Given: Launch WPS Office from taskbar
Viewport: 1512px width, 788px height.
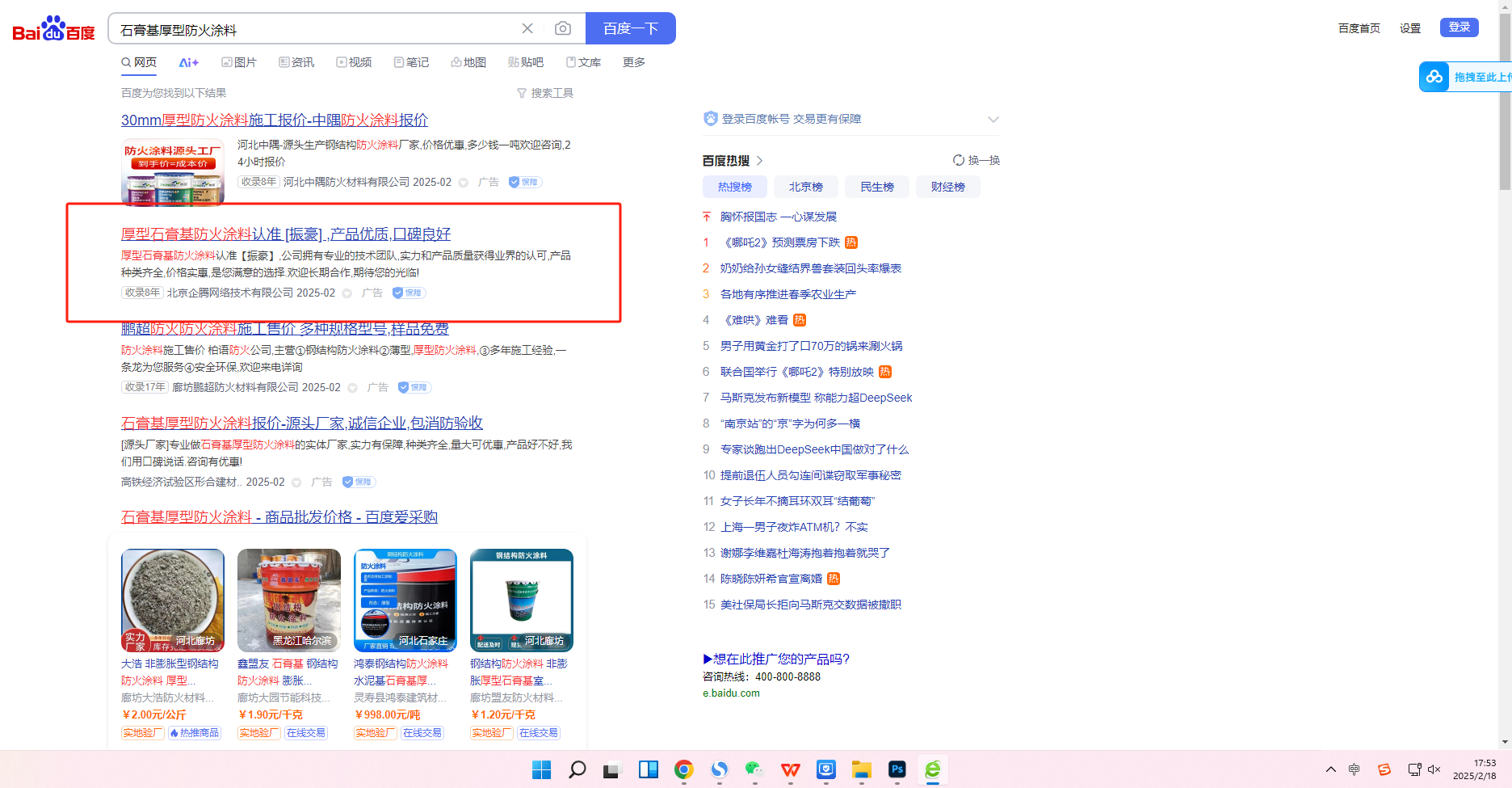Looking at the screenshot, I should (791, 769).
